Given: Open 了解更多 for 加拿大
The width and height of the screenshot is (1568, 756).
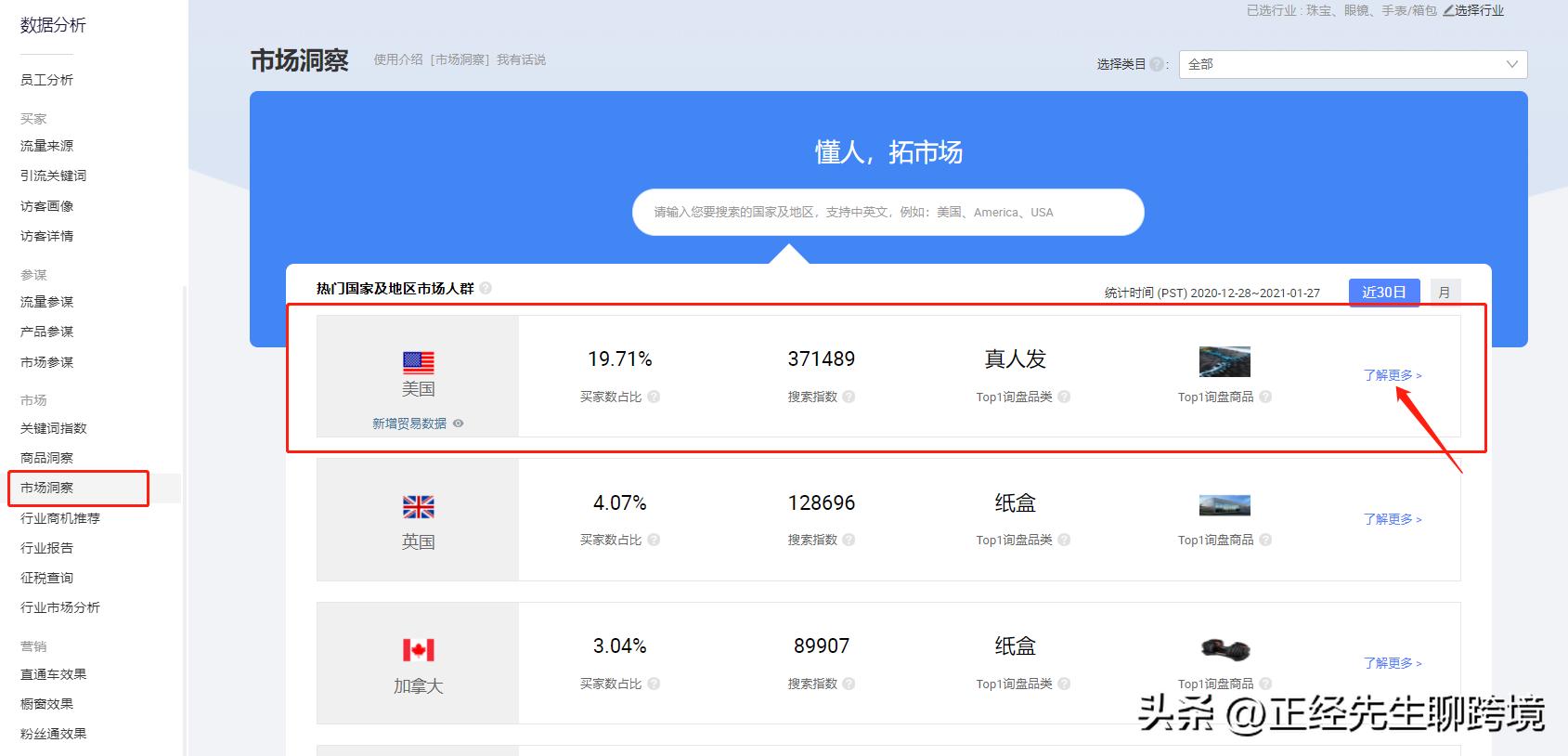Looking at the screenshot, I should click(1392, 663).
